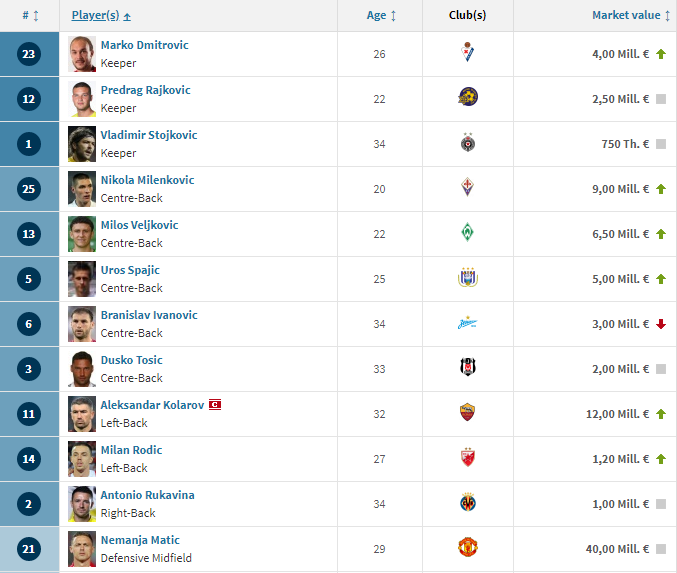The width and height of the screenshot is (677, 573).
Task: Select the Fiorentina crest beside Milenkovic
Action: point(467,187)
